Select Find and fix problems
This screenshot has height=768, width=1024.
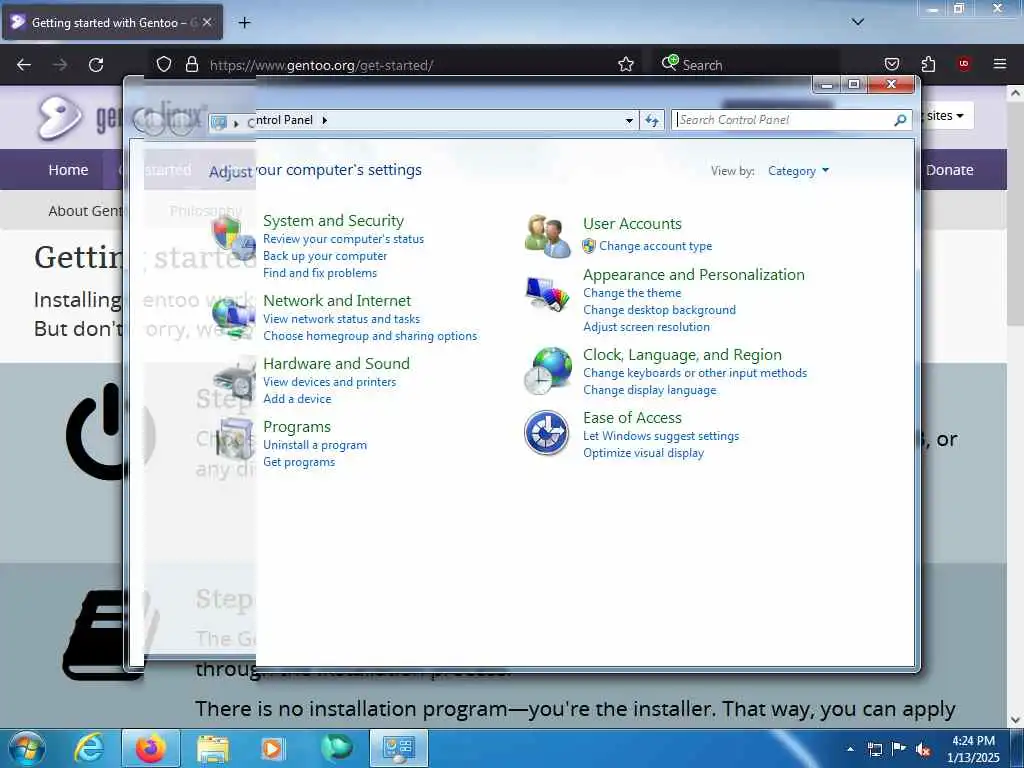point(320,273)
